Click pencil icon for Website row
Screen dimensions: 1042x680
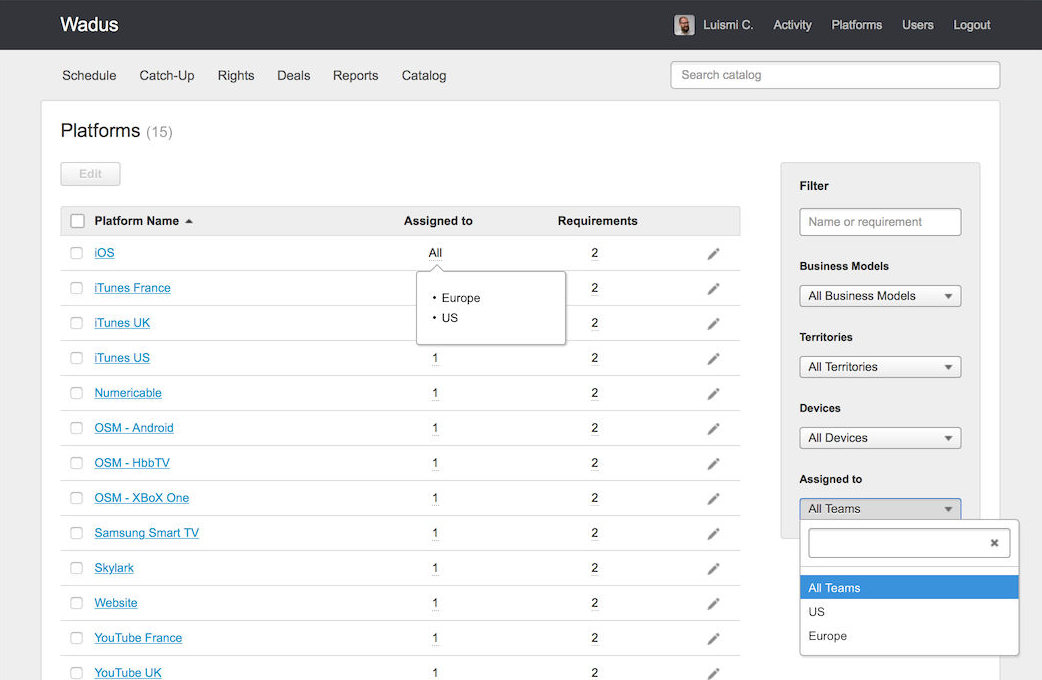click(713, 604)
